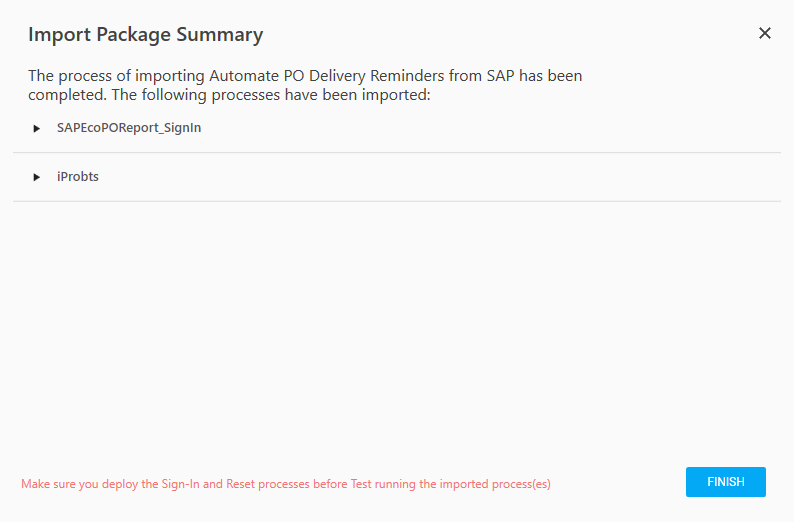Click "Test running" in the red warning
This screenshot has height=522, width=794.
pyautogui.click(x=384, y=484)
